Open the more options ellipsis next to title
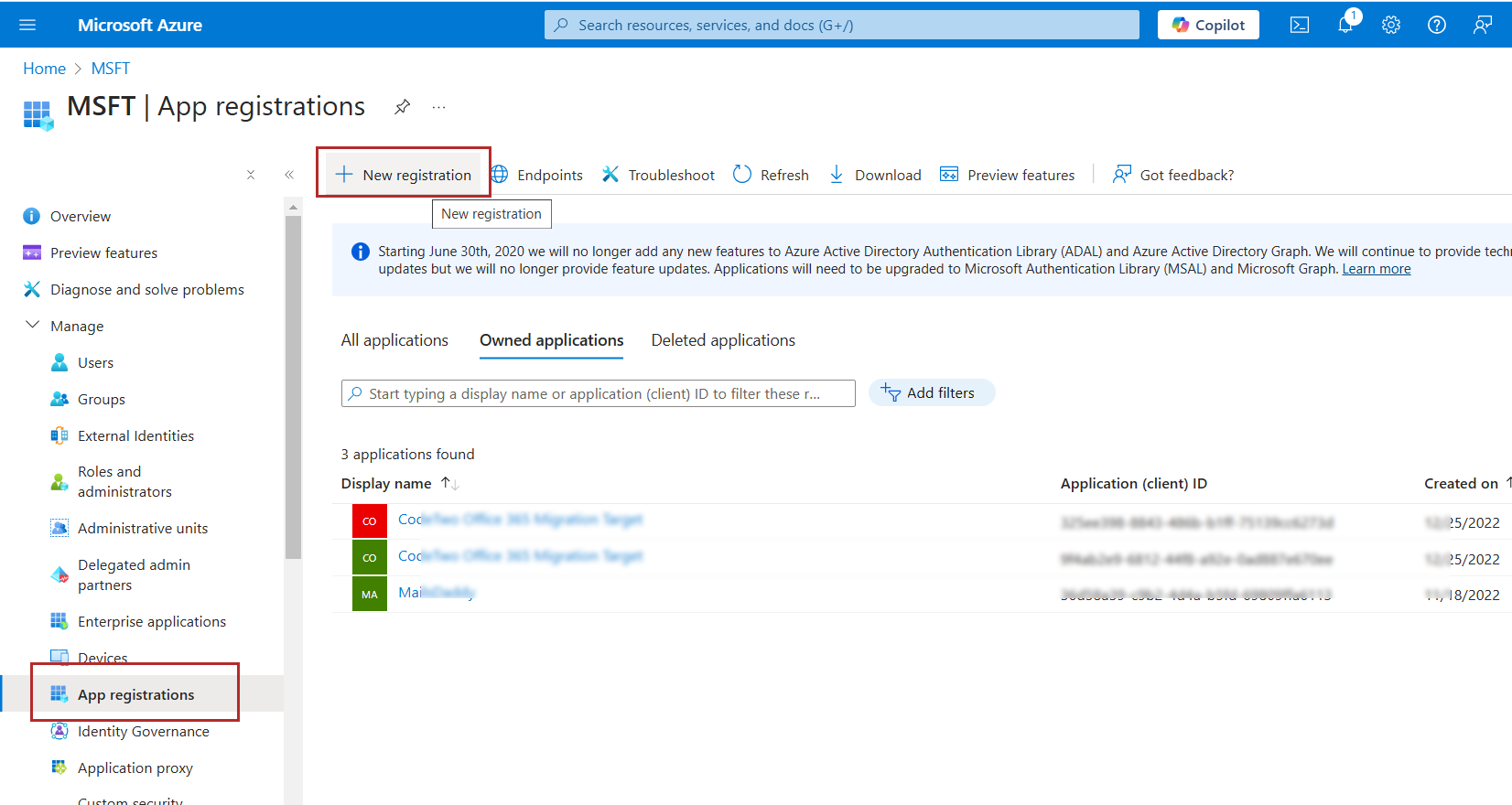 [439, 107]
